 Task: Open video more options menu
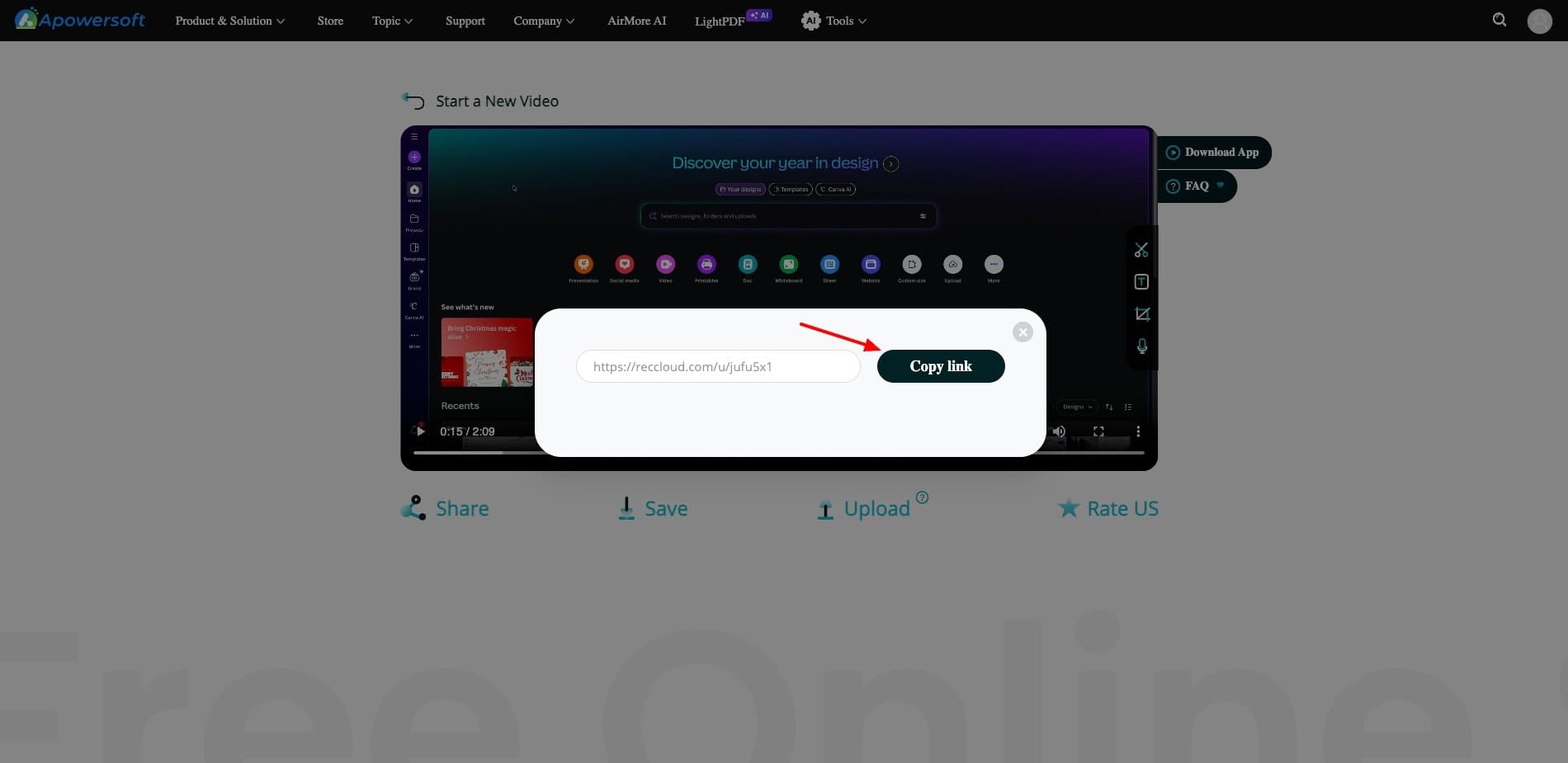[x=1138, y=431]
